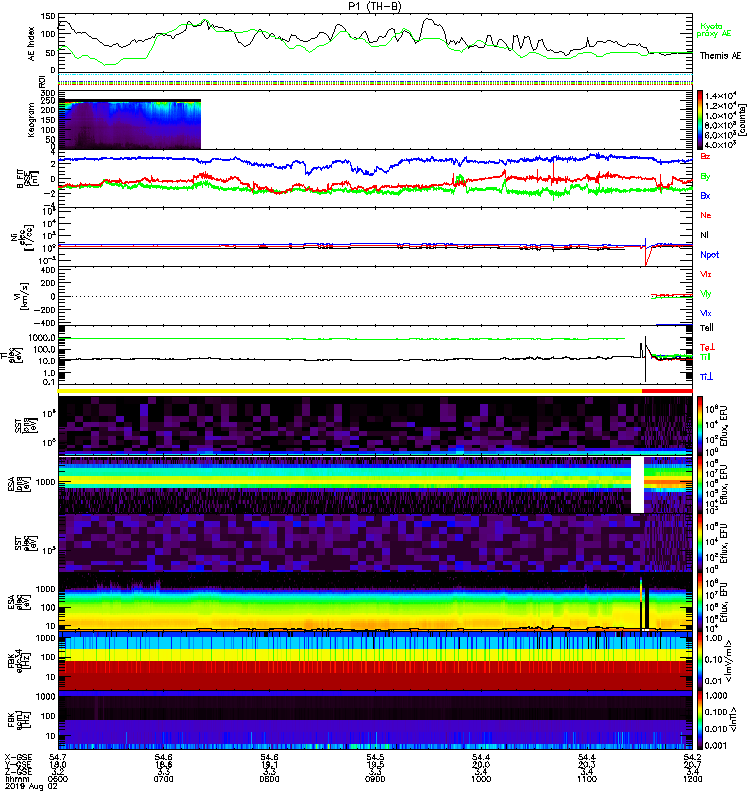
Task: Select the "-400" tick on the velocity panel
Action: point(45,323)
